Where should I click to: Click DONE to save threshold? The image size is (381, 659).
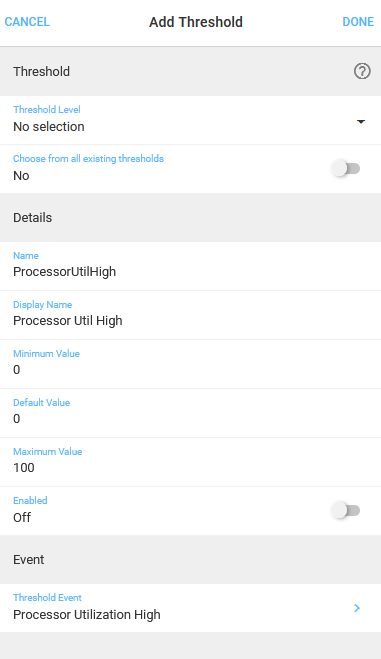pos(358,22)
